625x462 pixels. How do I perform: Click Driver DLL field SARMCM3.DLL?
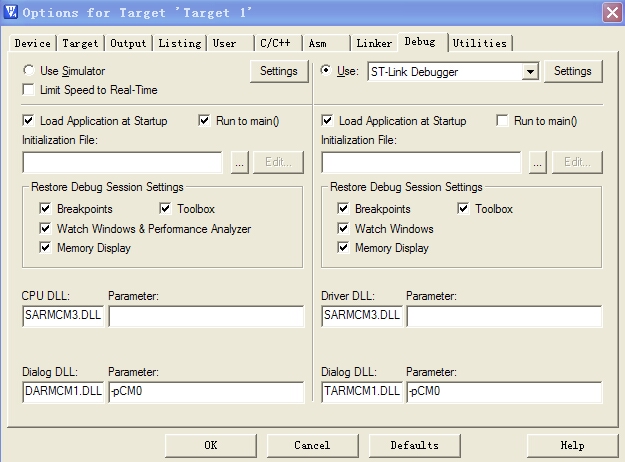(362, 316)
